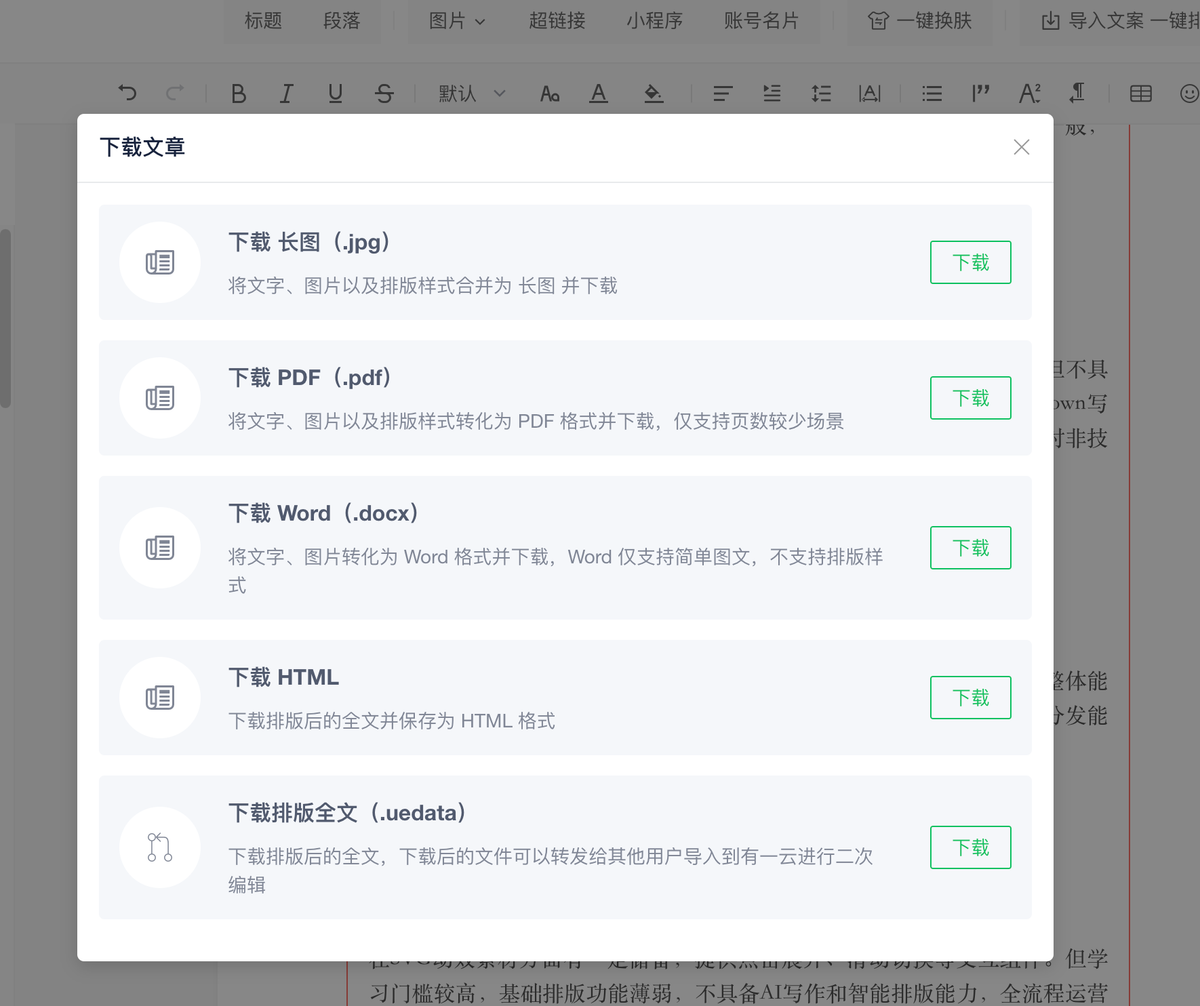1200x1006 pixels.
Task: Toggle underline formatting
Action: [x=335, y=93]
